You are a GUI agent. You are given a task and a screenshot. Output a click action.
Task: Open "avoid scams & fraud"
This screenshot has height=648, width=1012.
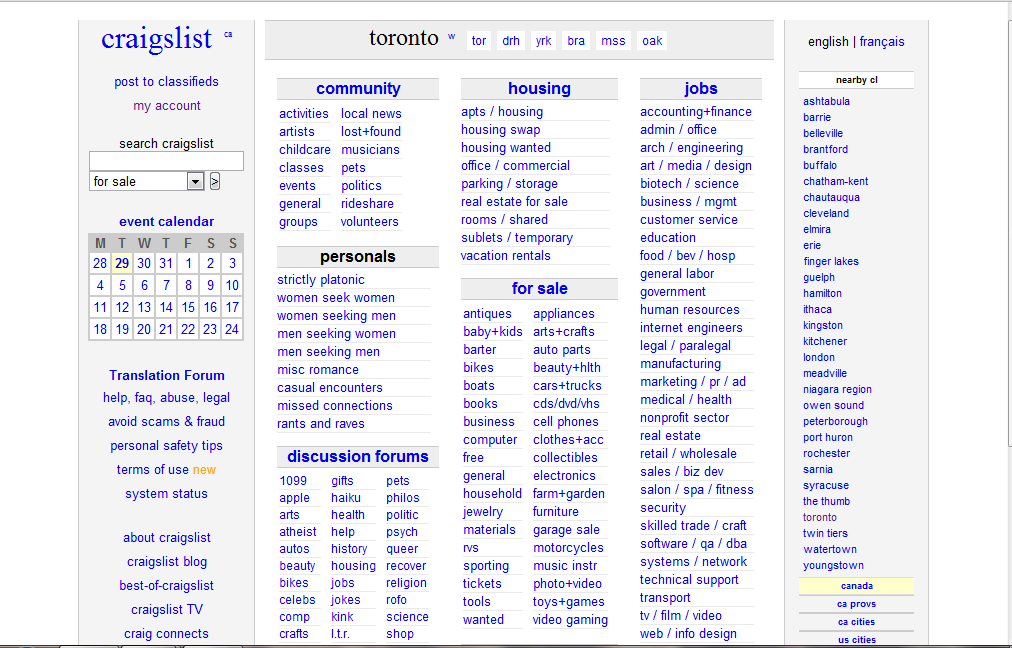pos(167,421)
